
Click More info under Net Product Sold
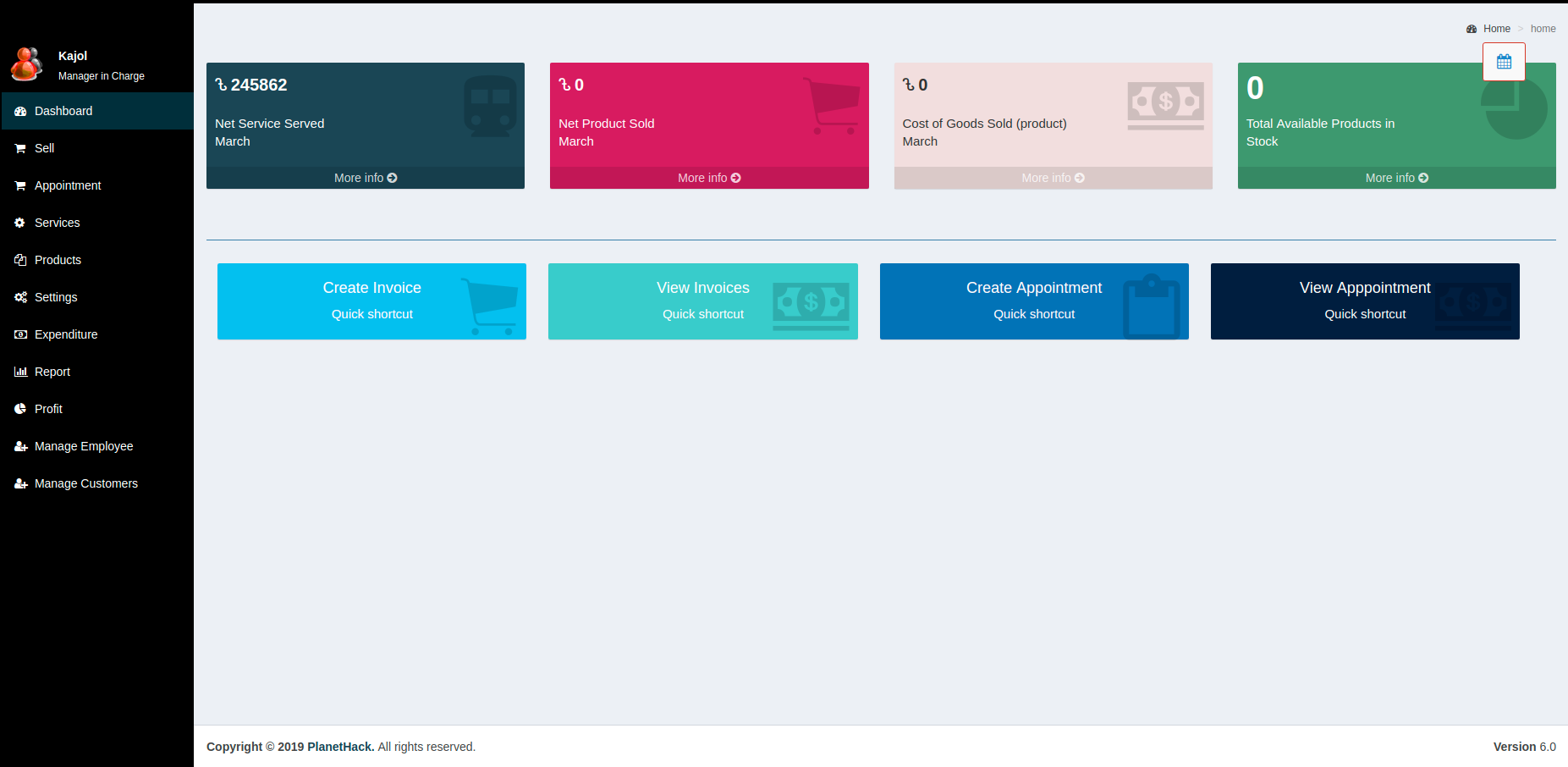(x=708, y=178)
